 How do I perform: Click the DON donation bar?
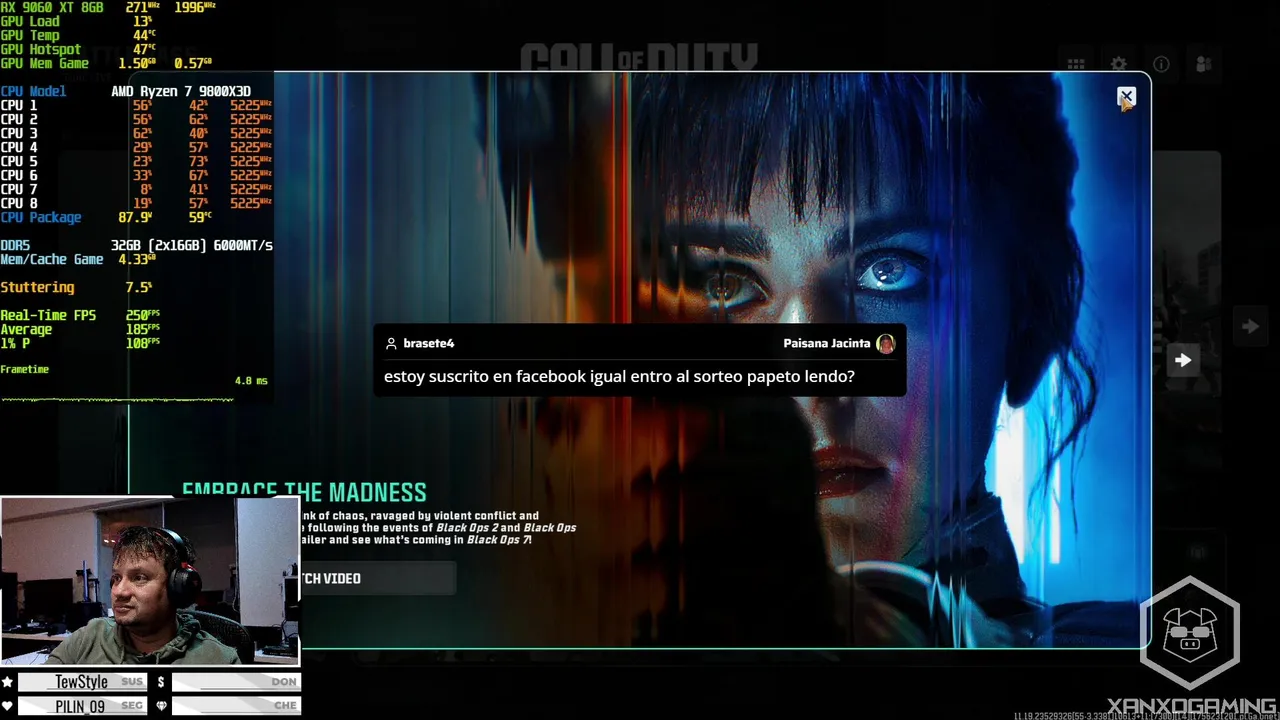pyautogui.click(x=236, y=682)
